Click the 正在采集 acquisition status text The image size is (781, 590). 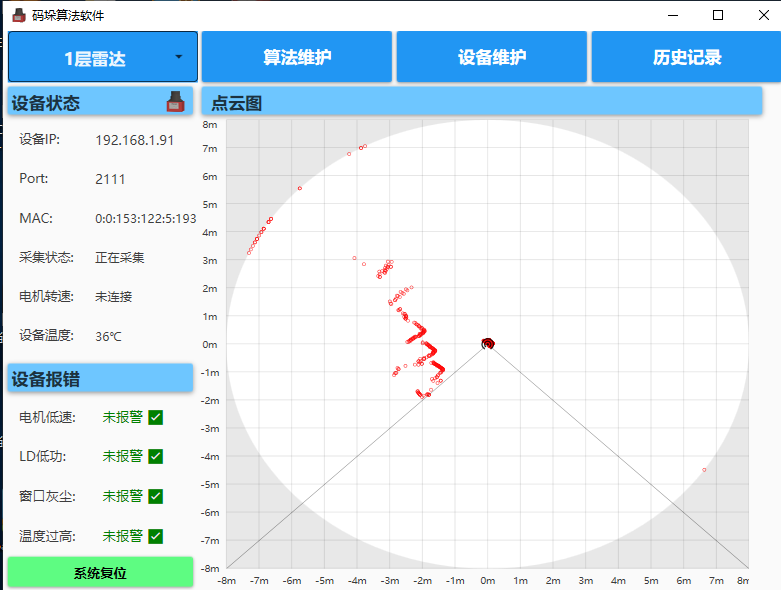tap(120, 257)
